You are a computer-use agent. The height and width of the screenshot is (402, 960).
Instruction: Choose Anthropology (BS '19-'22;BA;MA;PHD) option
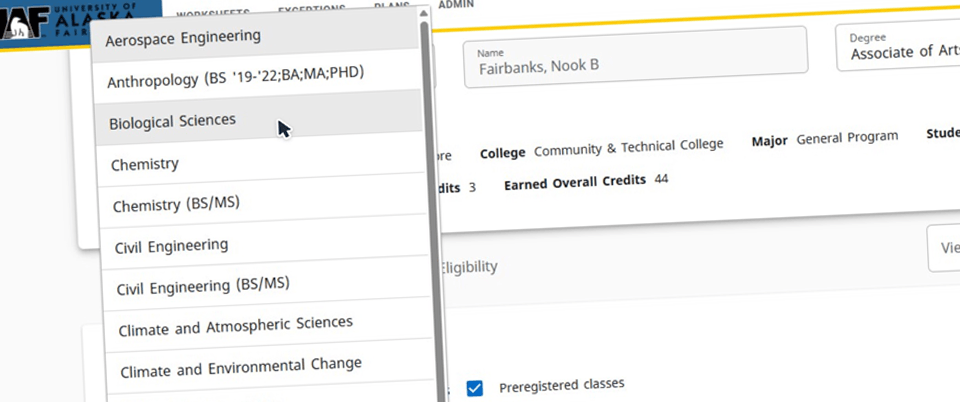(235, 77)
